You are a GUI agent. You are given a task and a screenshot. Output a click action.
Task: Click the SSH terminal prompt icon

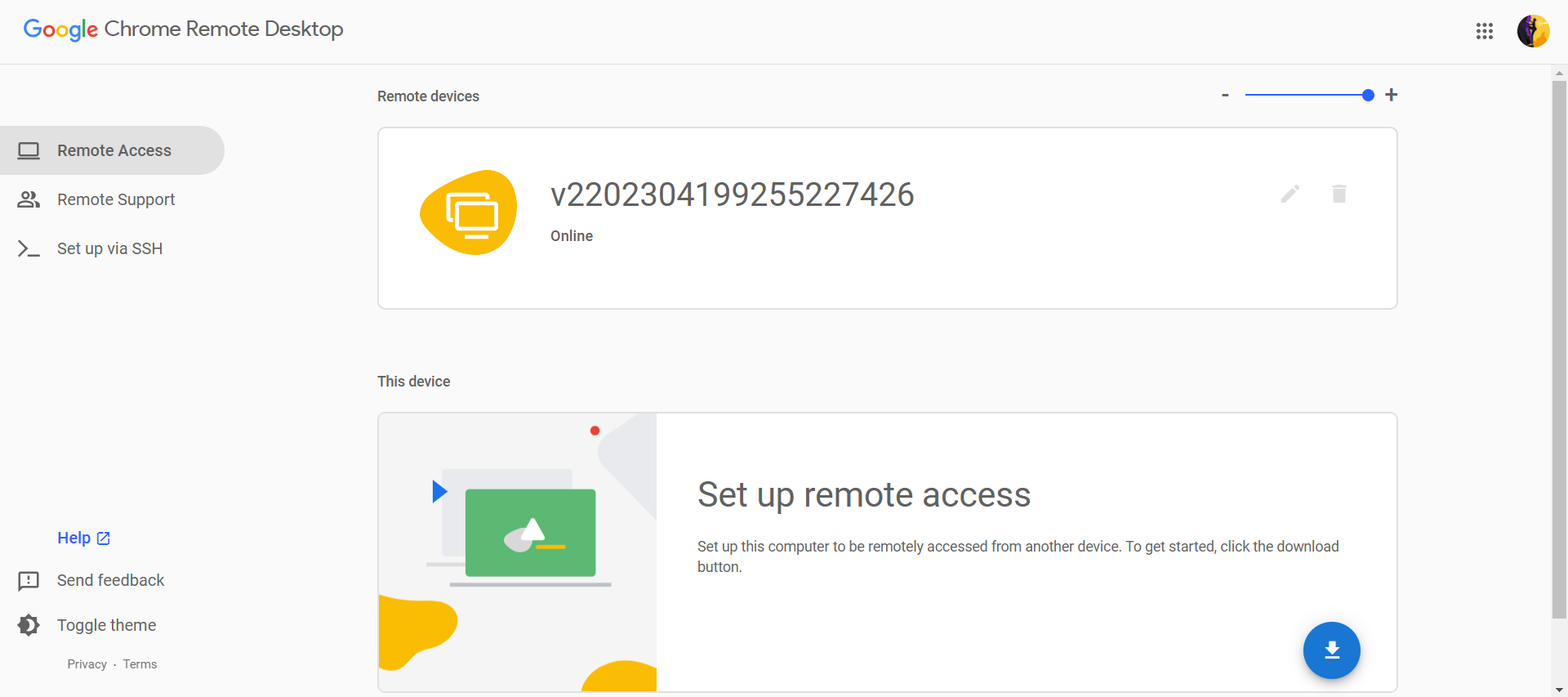coord(29,248)
